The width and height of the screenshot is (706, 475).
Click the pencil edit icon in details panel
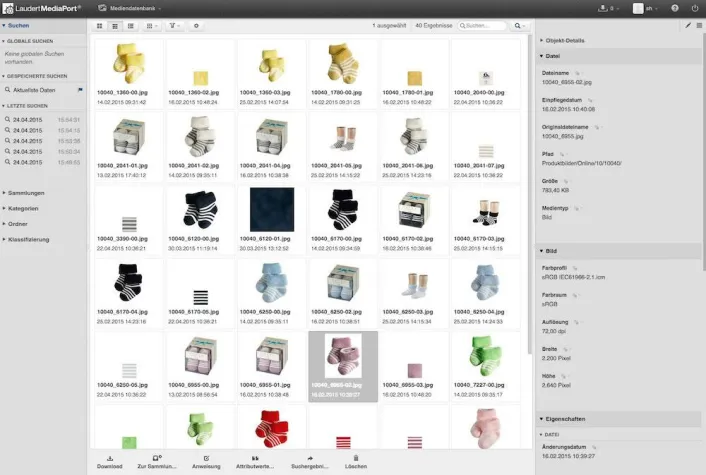coord(688,25)
